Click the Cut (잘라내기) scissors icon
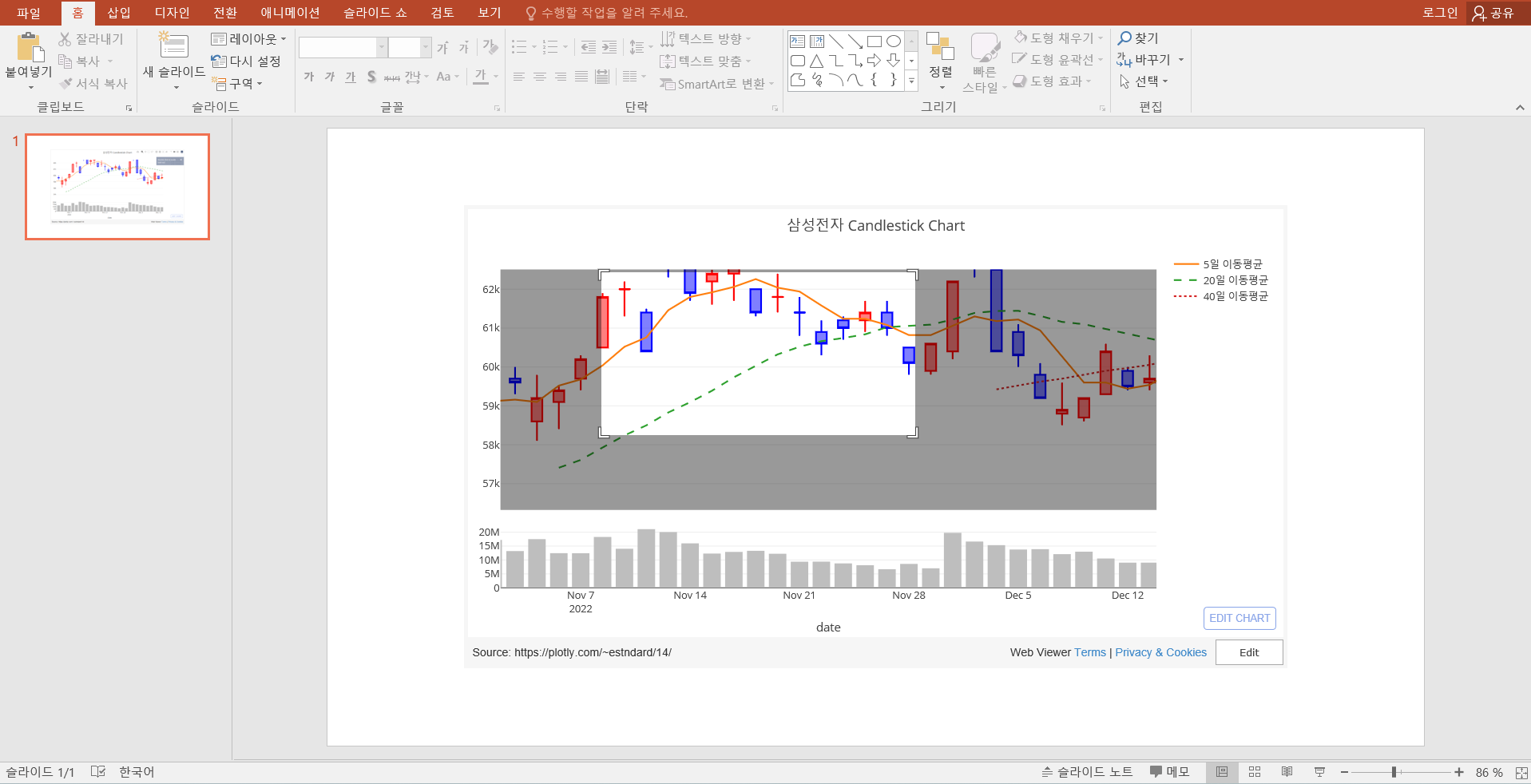 pos(65,39)
